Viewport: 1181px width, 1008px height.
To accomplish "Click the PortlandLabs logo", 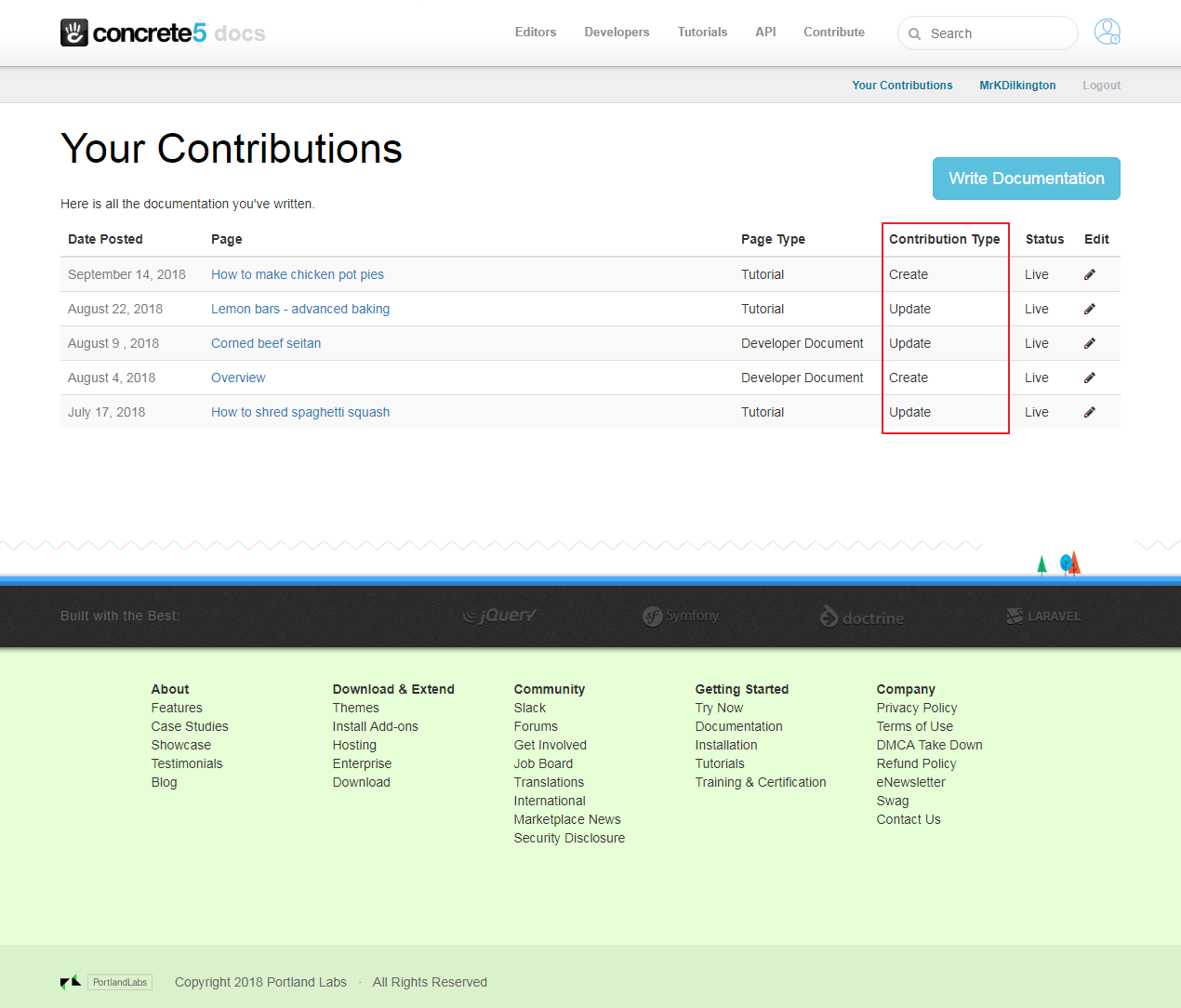I will tap(119, 982).
